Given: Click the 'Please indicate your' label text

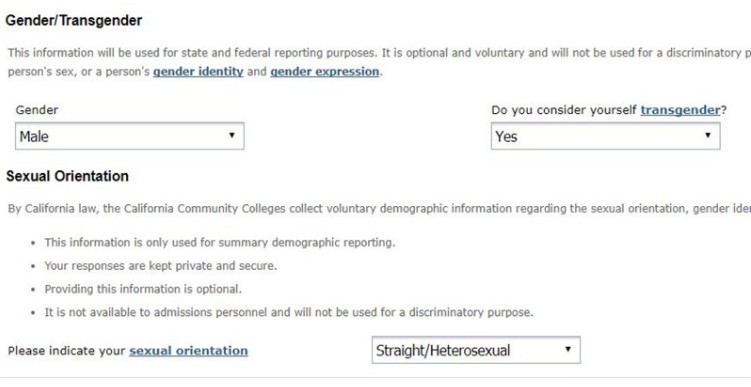Looking at the screenshot, I should 67,351.
